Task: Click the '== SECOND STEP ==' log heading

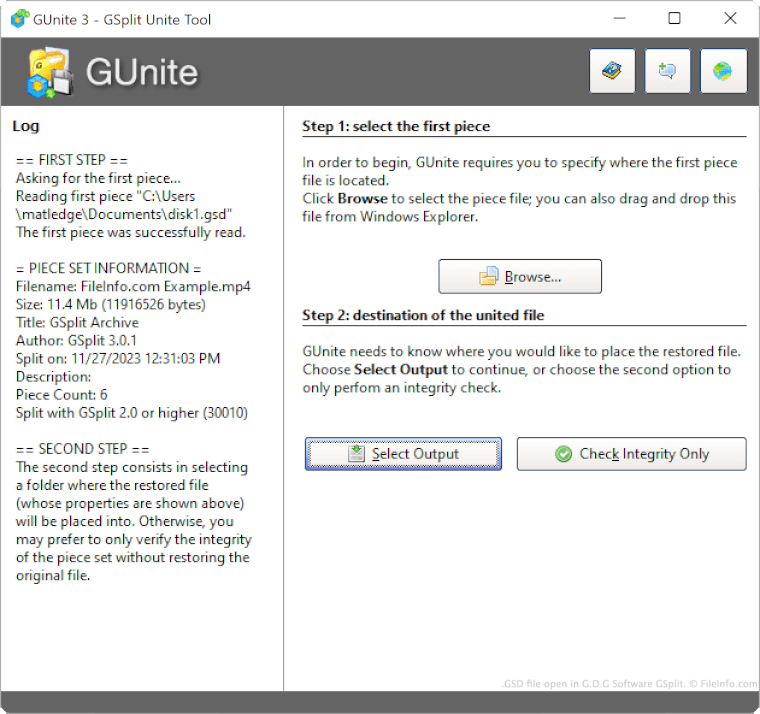Action: point(82,449)
